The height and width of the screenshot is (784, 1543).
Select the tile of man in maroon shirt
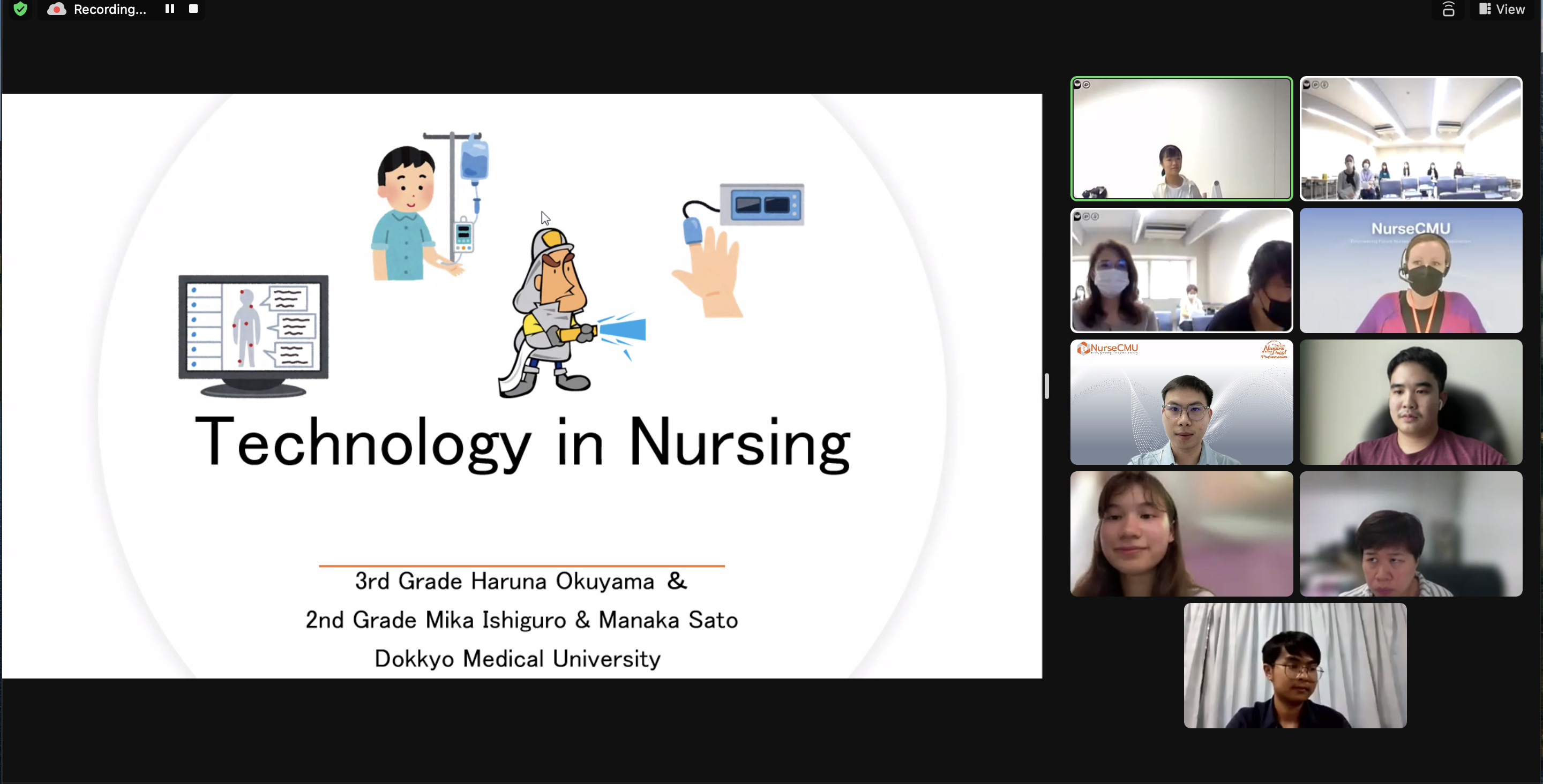[x=1411, y=402]
